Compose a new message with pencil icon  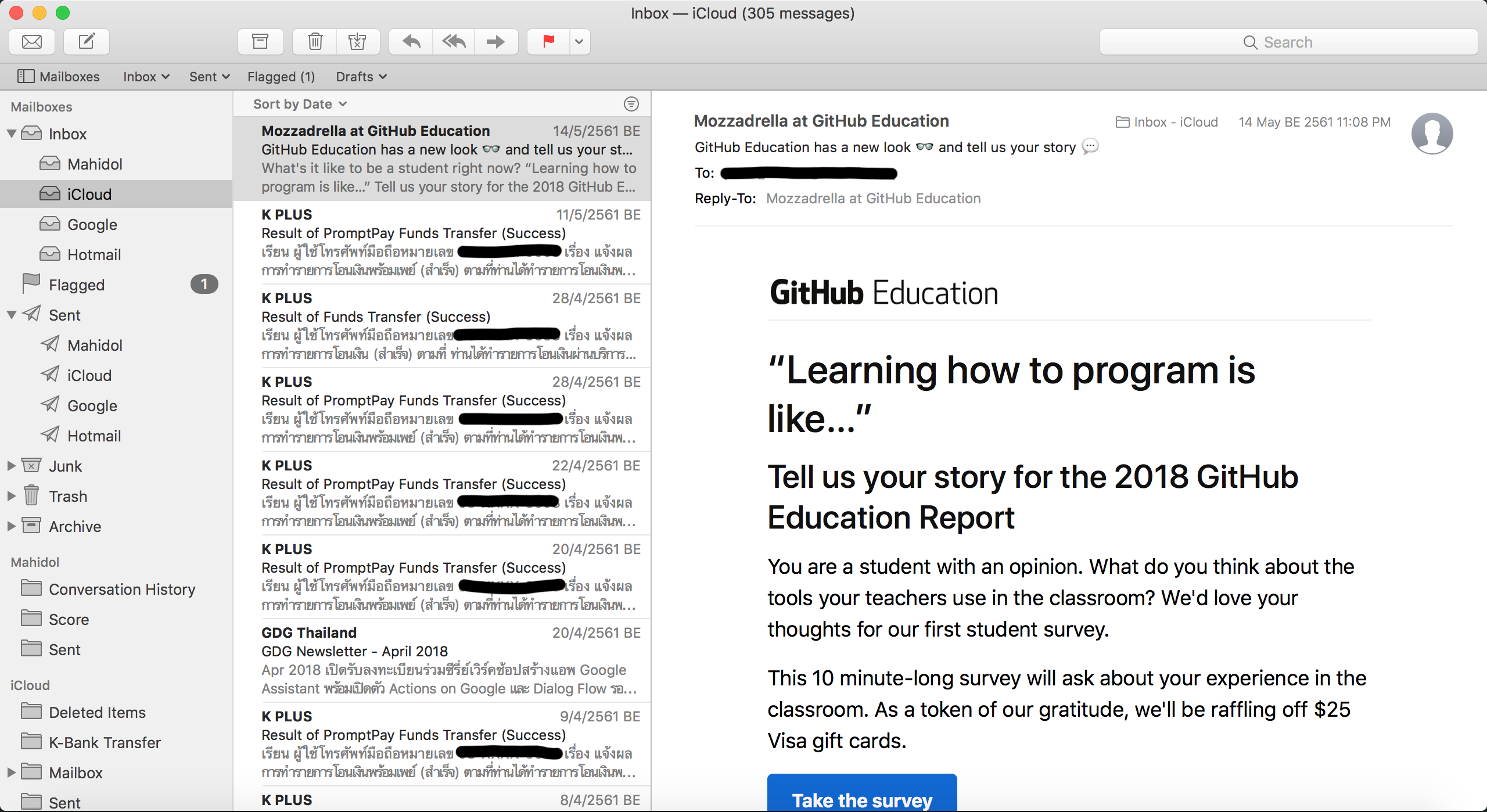click(x=87, y=42)
